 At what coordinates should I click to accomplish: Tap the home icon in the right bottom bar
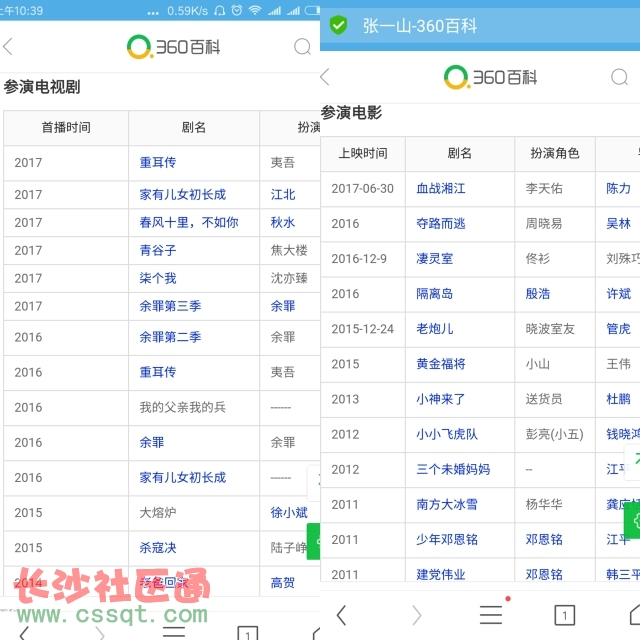pos(632,613)
